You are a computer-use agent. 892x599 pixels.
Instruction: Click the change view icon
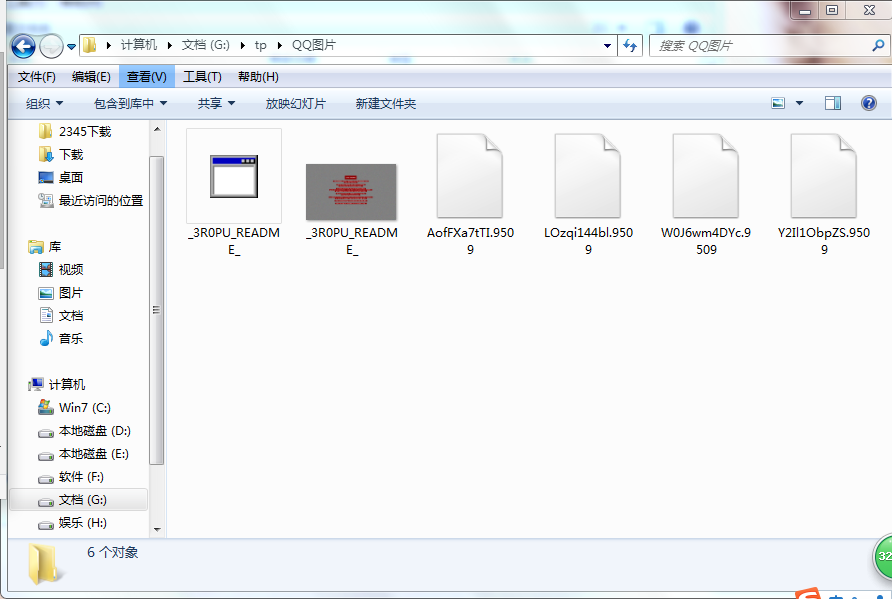pos(778,103)
